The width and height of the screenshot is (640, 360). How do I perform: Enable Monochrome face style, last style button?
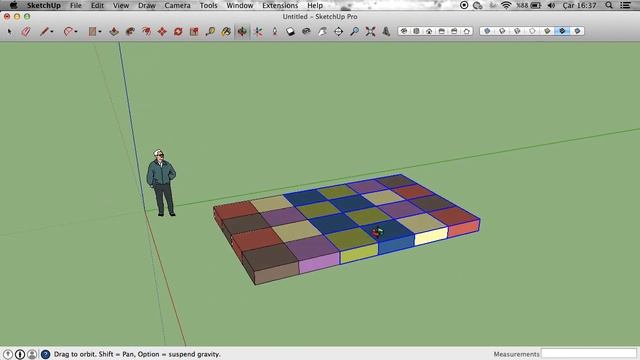pos(577,31)
